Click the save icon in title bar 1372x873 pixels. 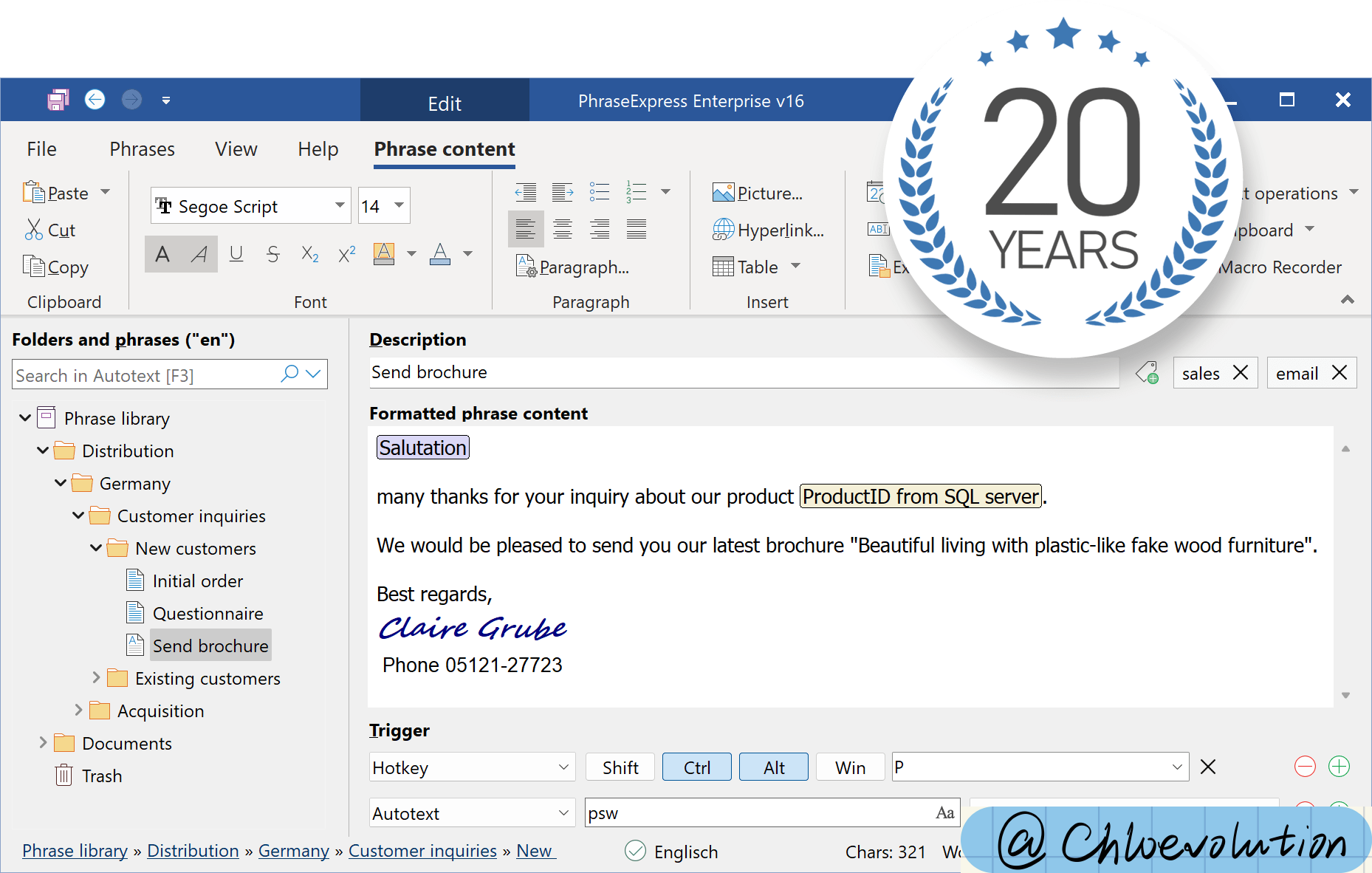coord(58,100)
